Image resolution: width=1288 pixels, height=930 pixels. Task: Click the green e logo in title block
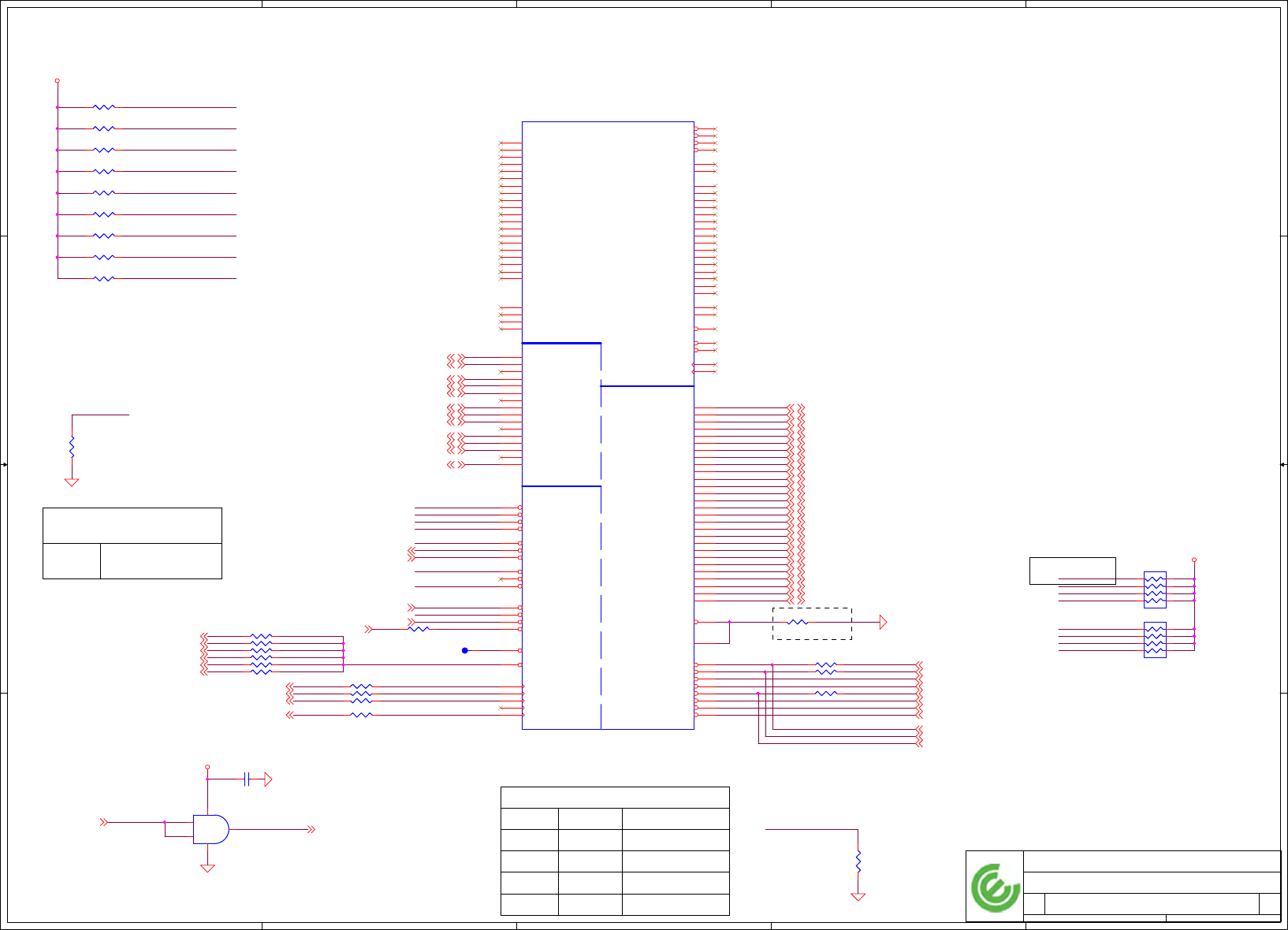(996, 887)
